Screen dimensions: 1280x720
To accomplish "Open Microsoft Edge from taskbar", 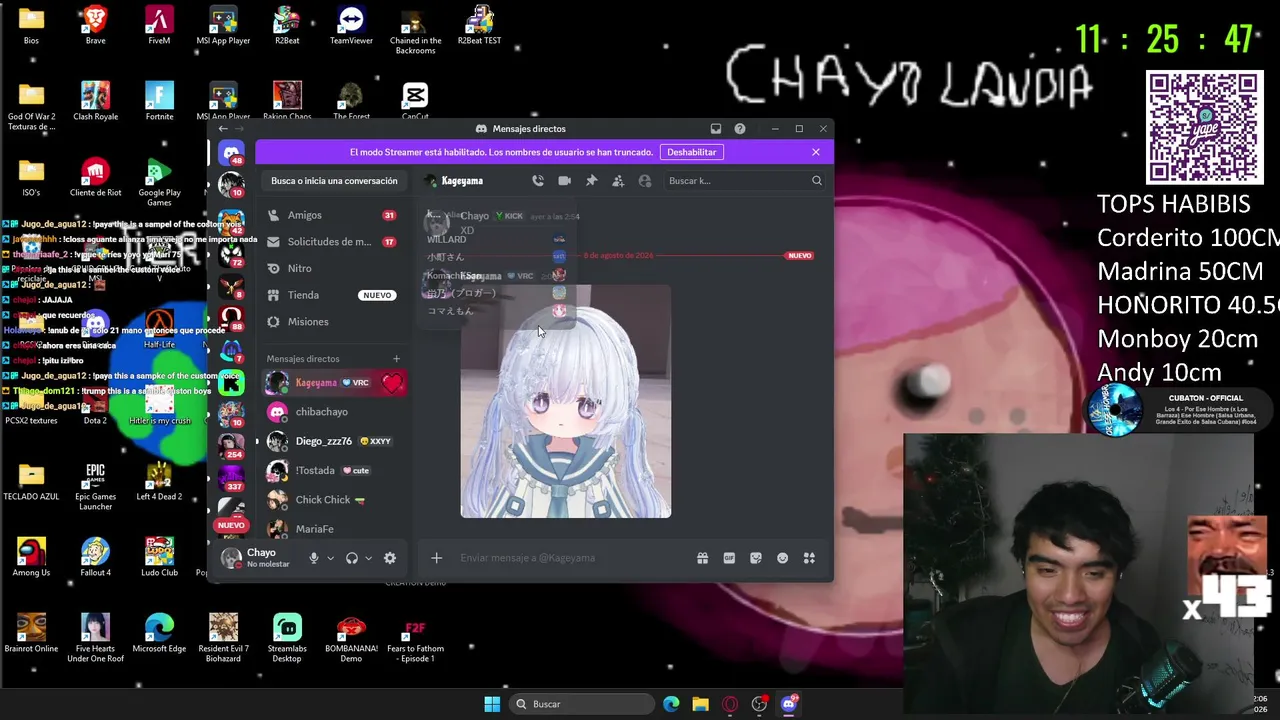I will (x=671, y=704).
